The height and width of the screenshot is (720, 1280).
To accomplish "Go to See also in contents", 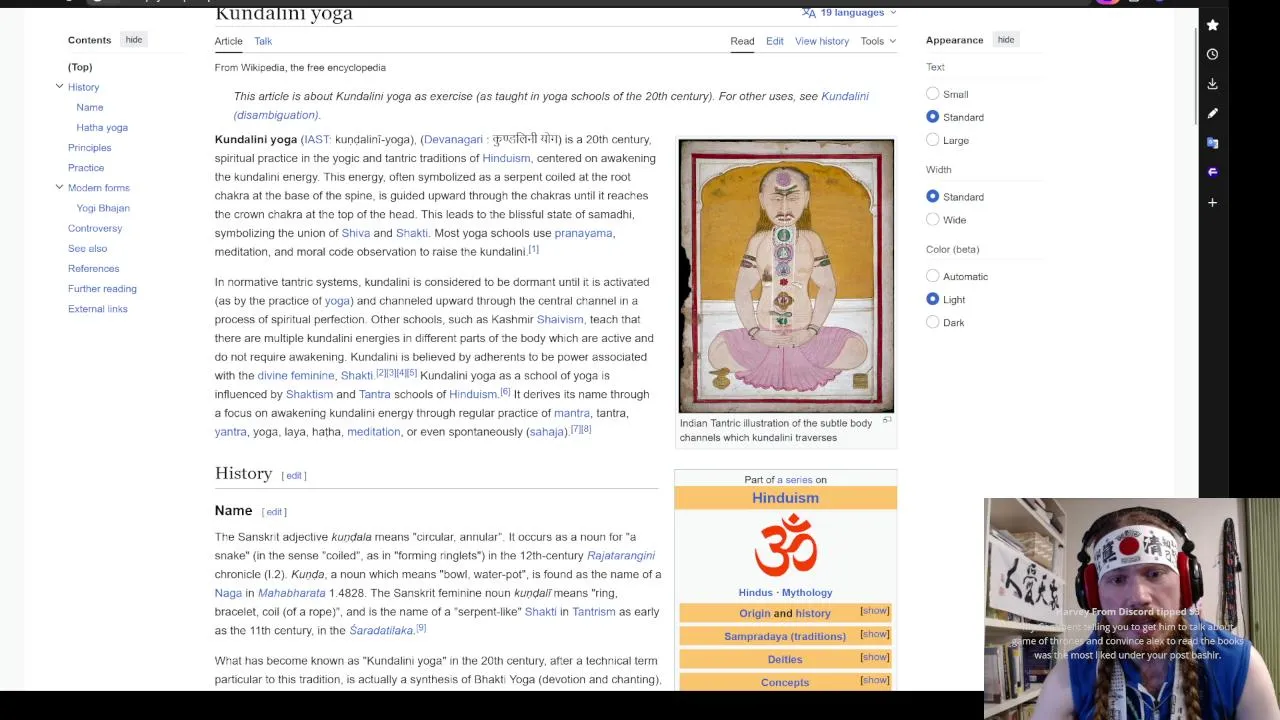I will (x=87, y=248).
